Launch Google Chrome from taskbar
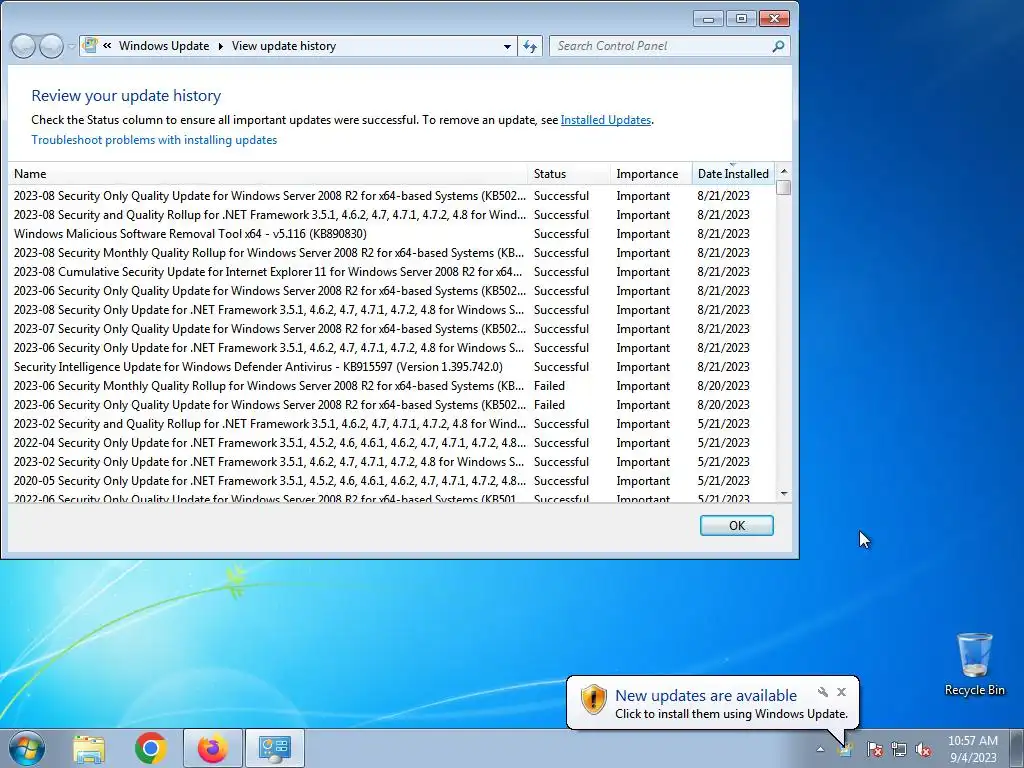1024x768 pixels. coord(151,748)
